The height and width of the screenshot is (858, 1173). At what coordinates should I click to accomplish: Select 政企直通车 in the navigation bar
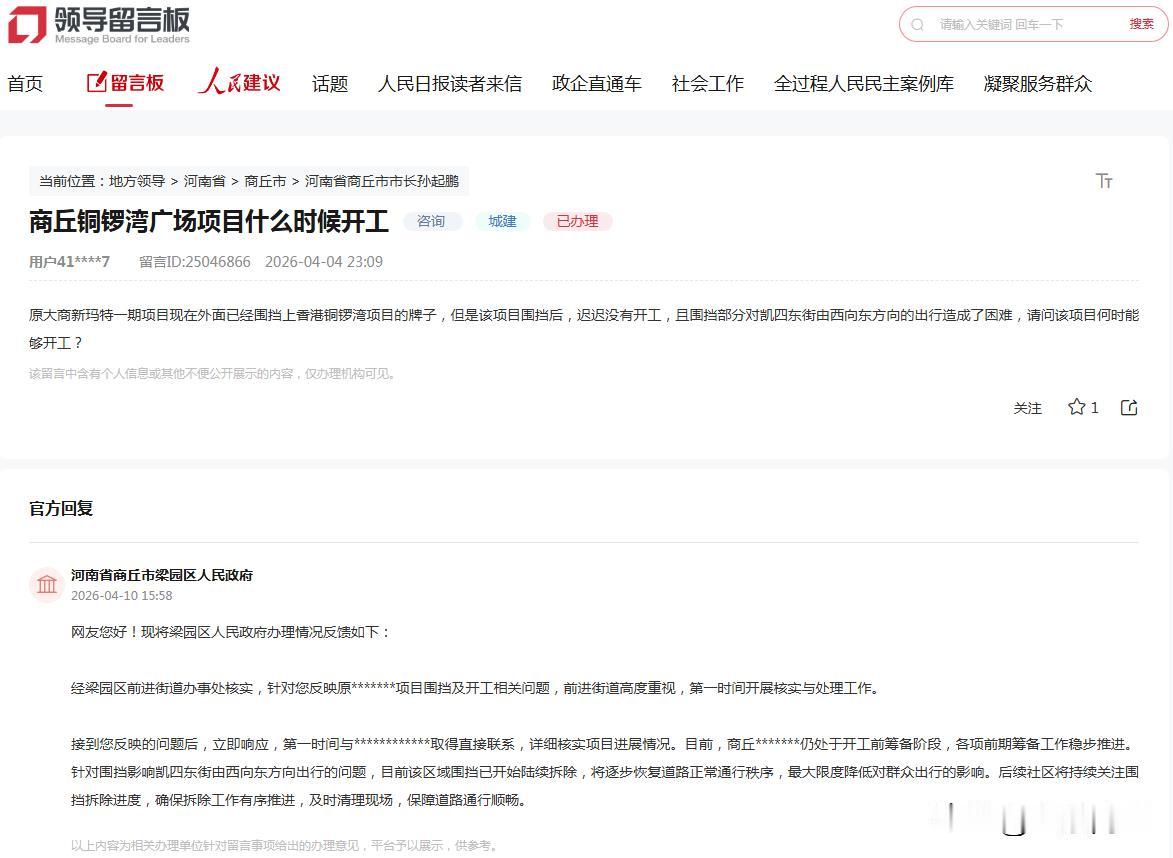tap(596, 84)
